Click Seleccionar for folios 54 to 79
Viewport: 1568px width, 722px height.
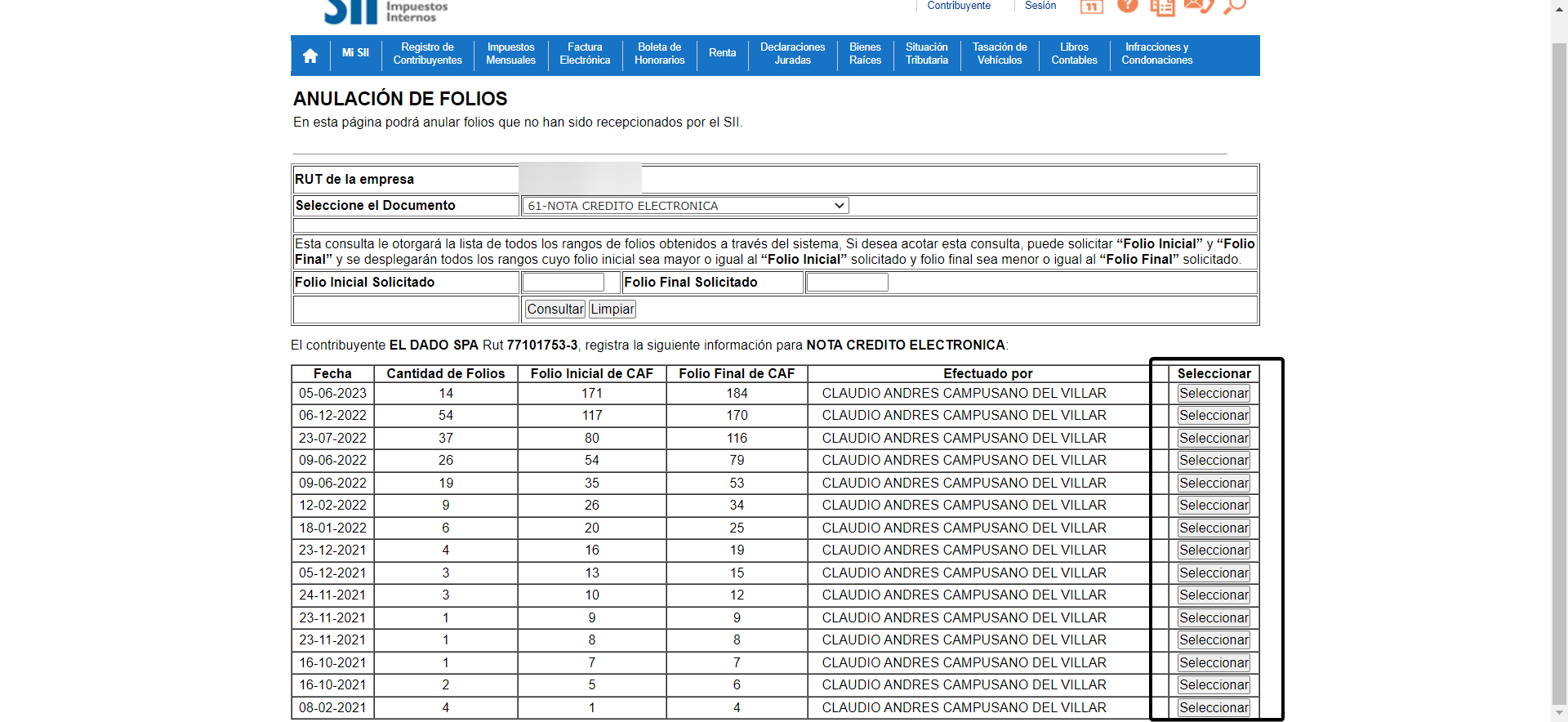coord(1214,461)
